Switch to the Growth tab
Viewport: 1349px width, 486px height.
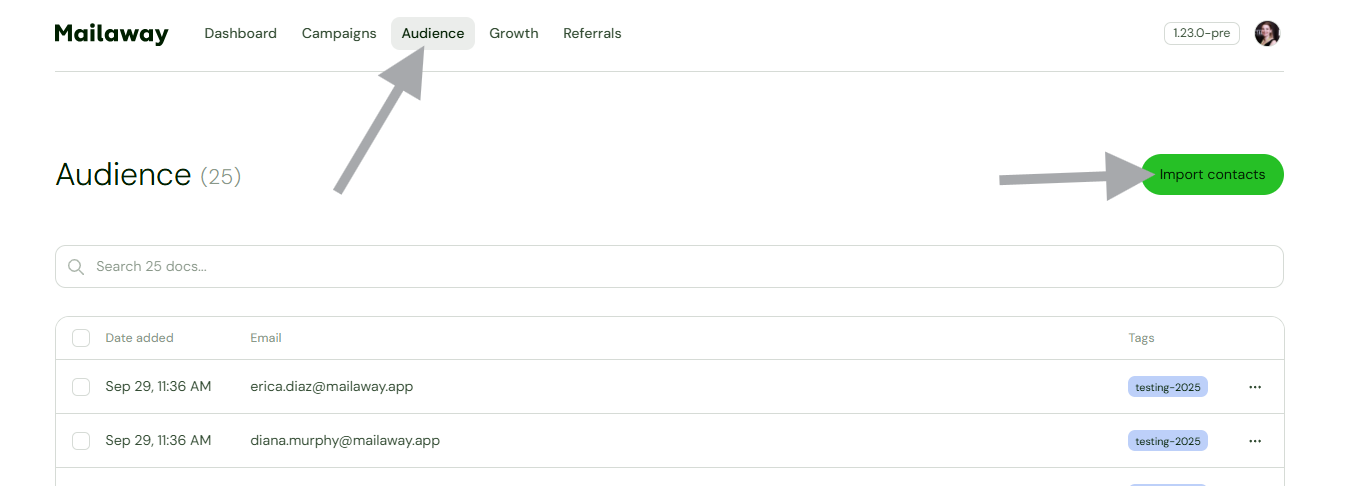(x=514, y=33)
